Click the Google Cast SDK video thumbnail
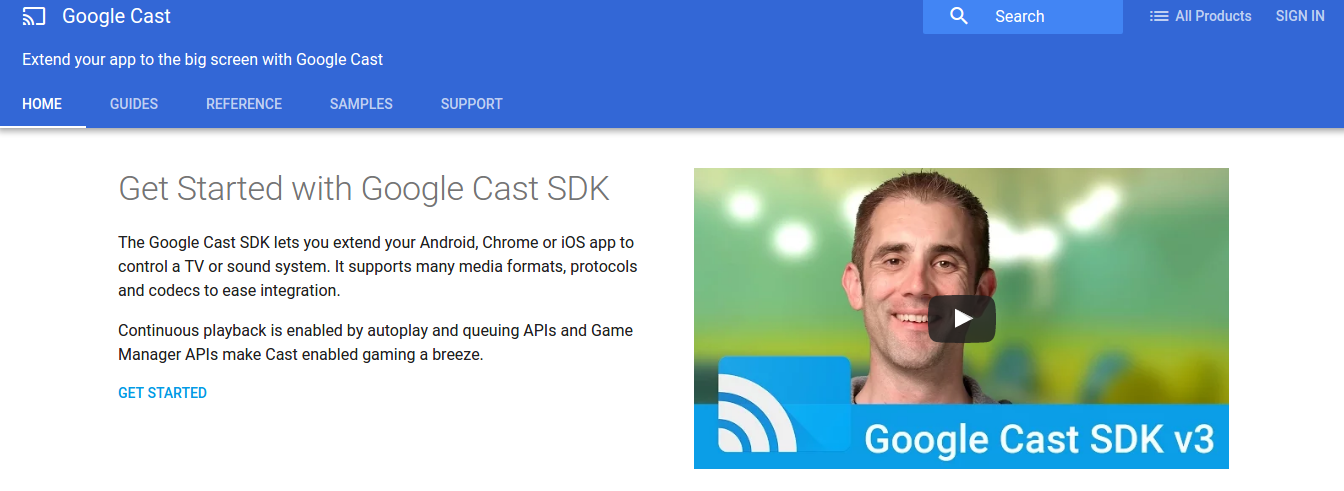Screen dimensions: 1344x491 961,318
